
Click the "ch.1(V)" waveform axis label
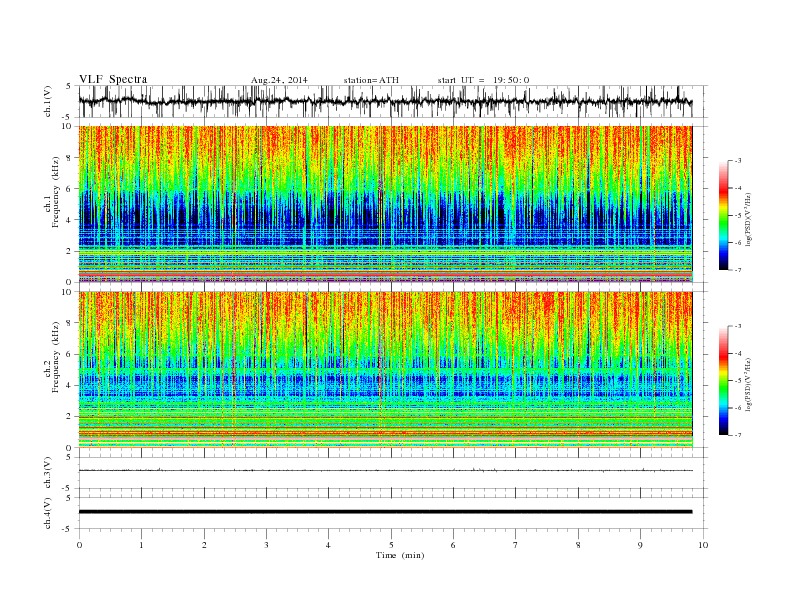coord(48,101)
